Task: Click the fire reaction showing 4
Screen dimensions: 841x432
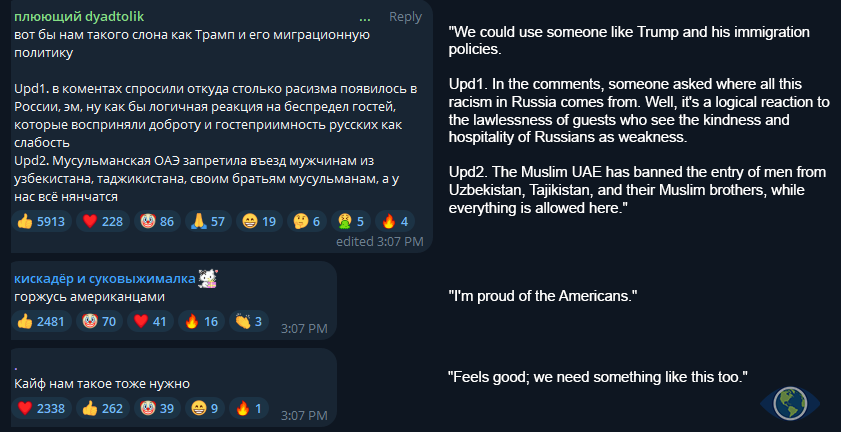Action: tap(396, 221)
